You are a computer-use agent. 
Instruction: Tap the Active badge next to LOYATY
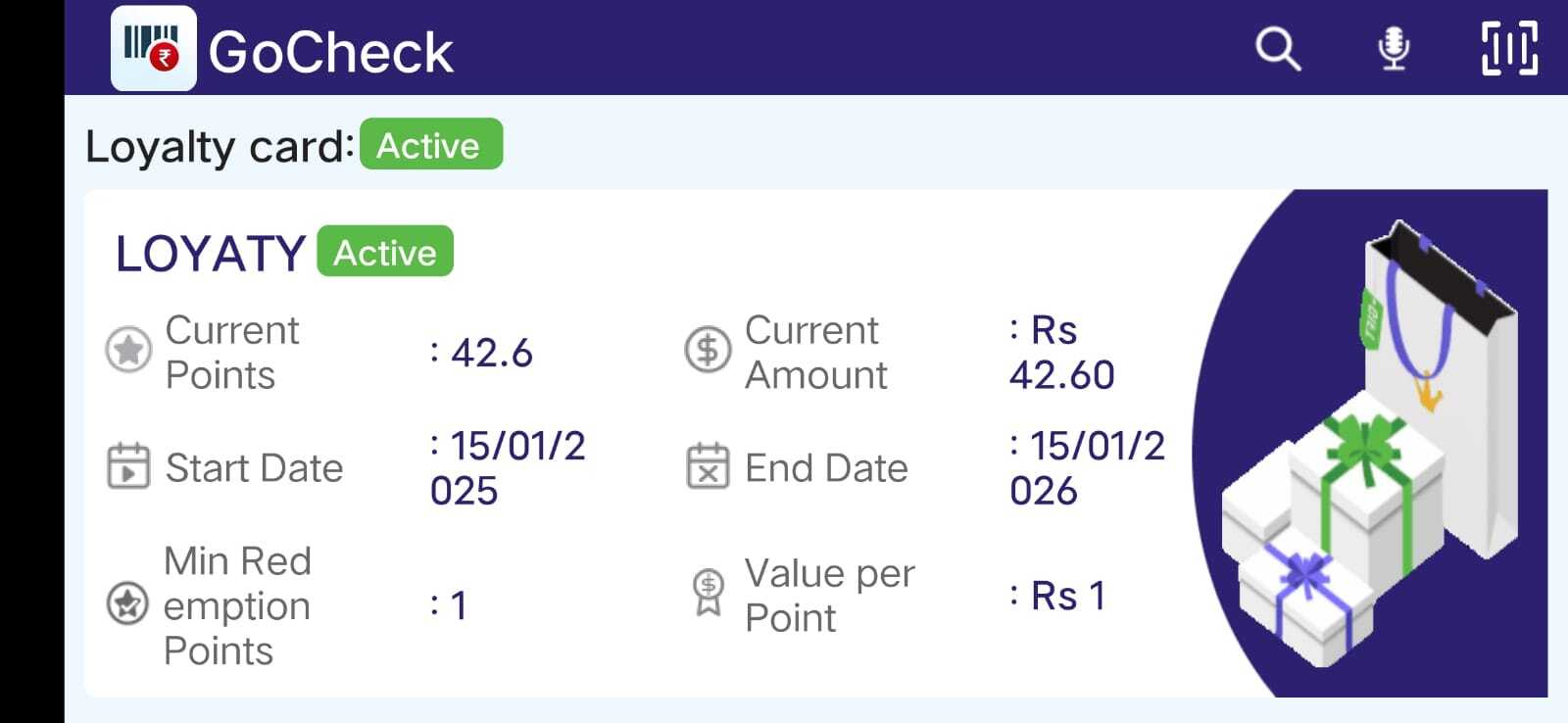(x=385, y=252)
